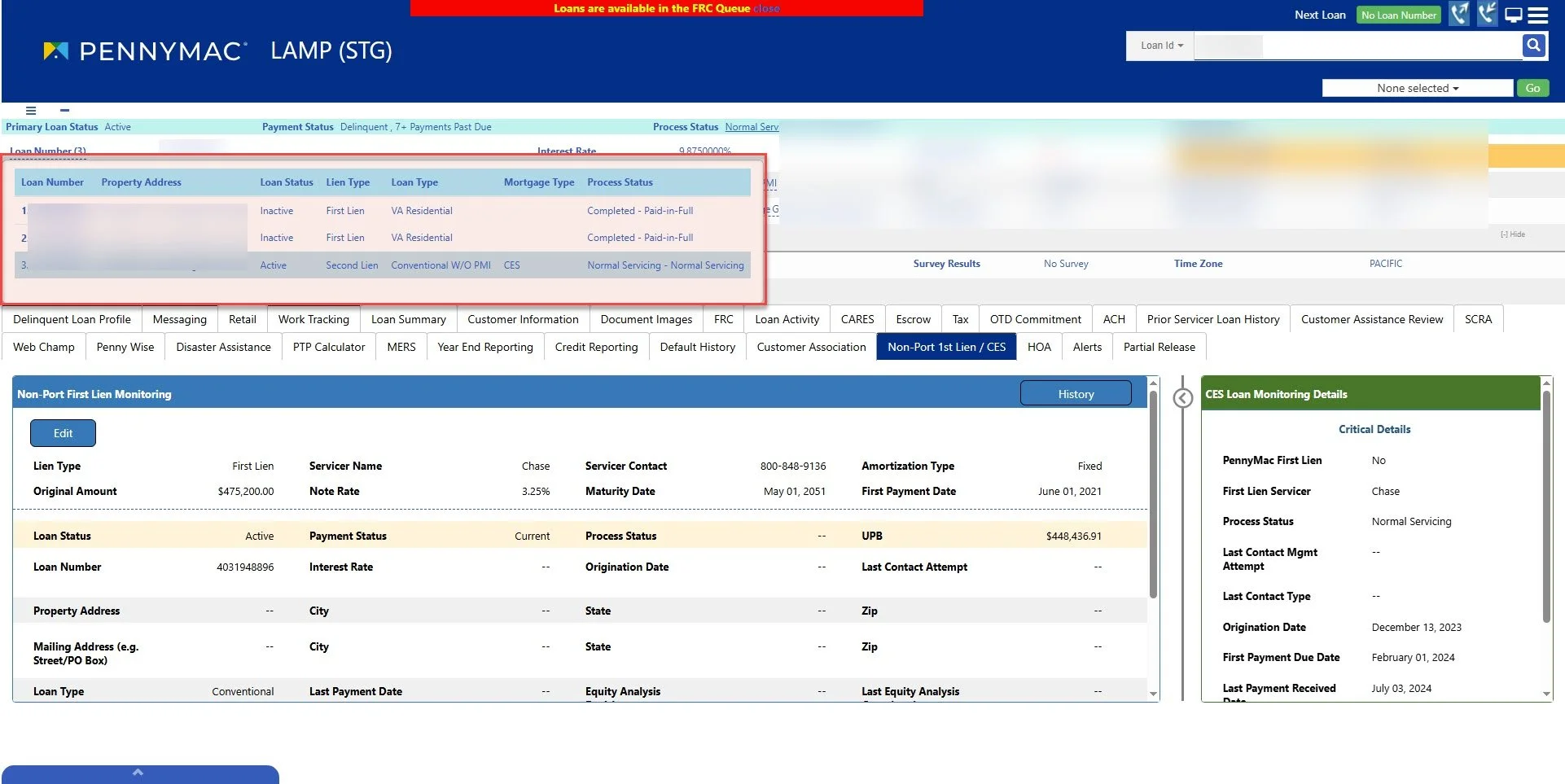Click the Property Address column header
1565x784 pixels.
(141, 182)
